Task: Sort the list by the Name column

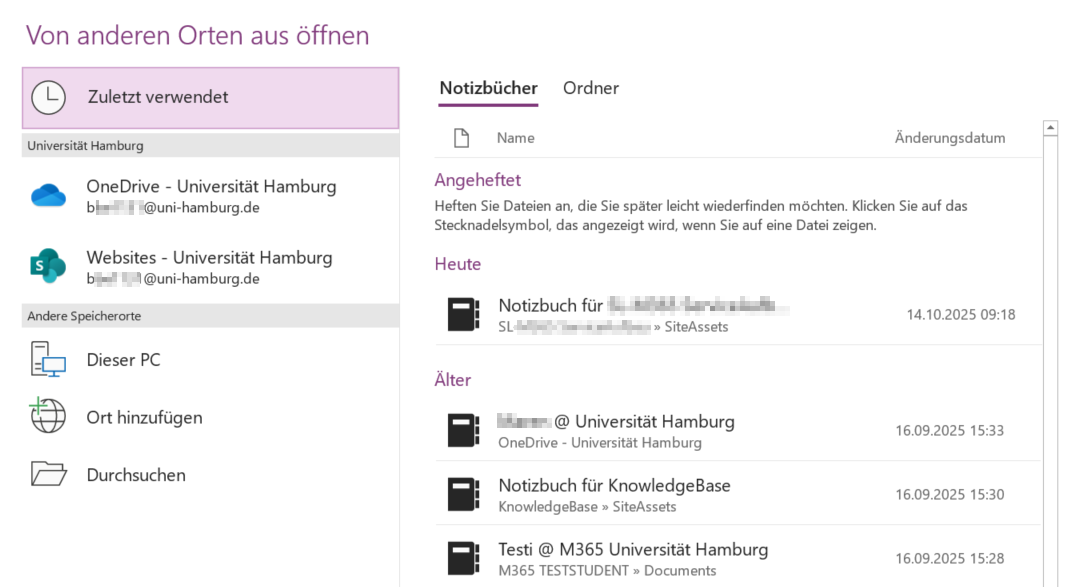Action: (x=515, y=138)
